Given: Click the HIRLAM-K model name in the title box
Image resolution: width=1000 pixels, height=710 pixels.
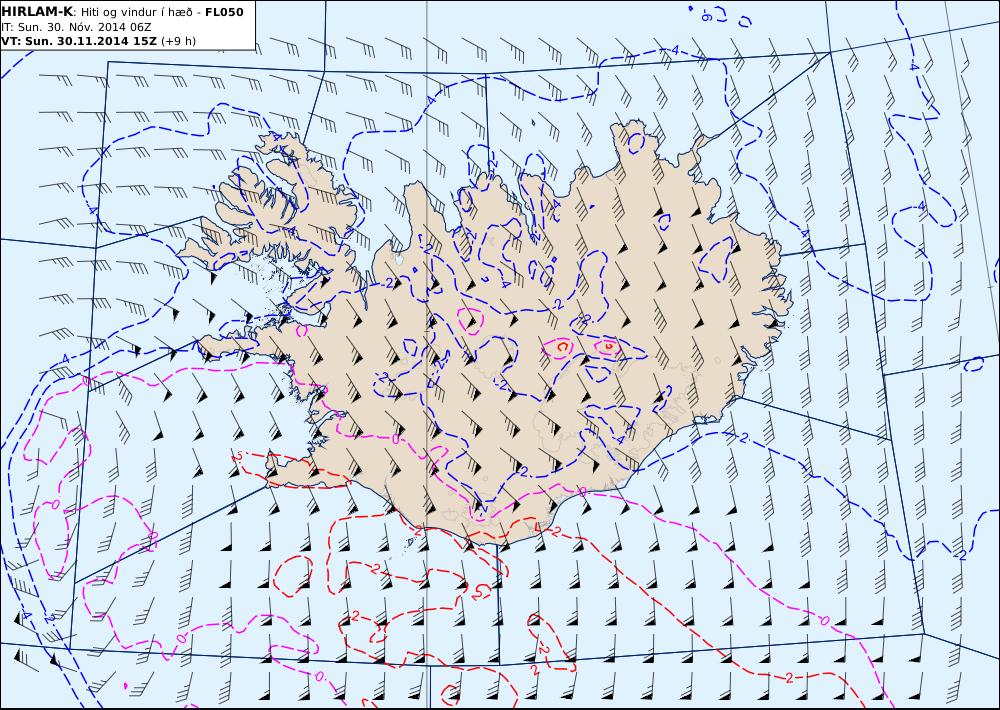Looking at the screenshot, I should click(37, 12).
